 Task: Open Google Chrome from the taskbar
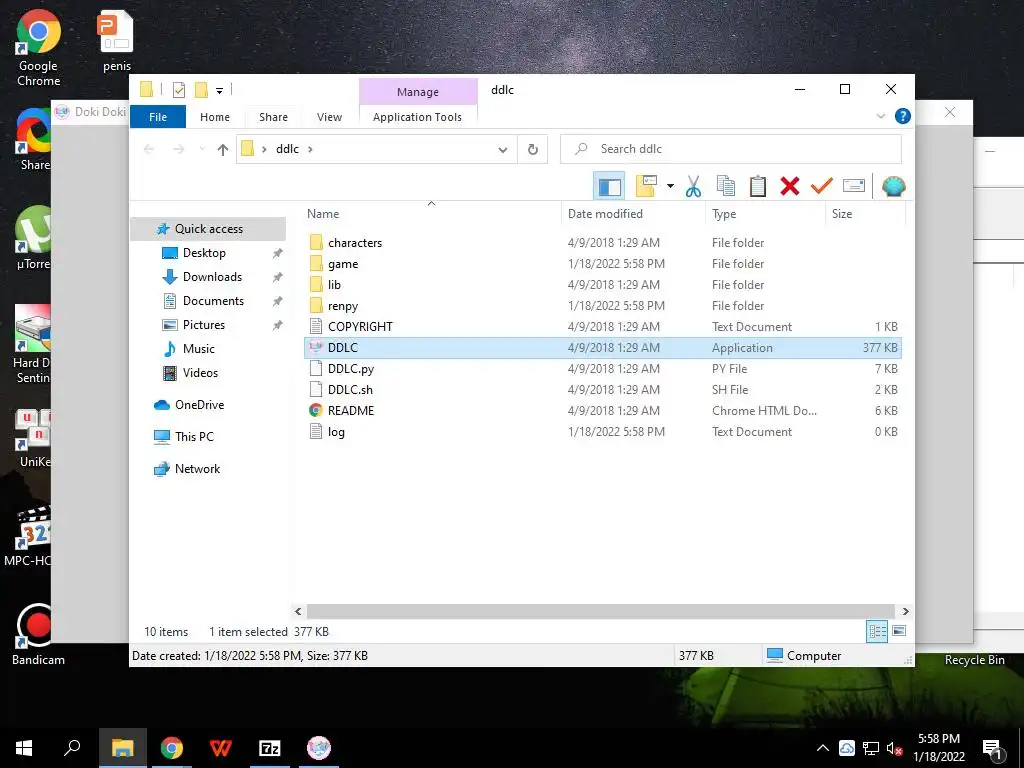(x=172, y=748)
